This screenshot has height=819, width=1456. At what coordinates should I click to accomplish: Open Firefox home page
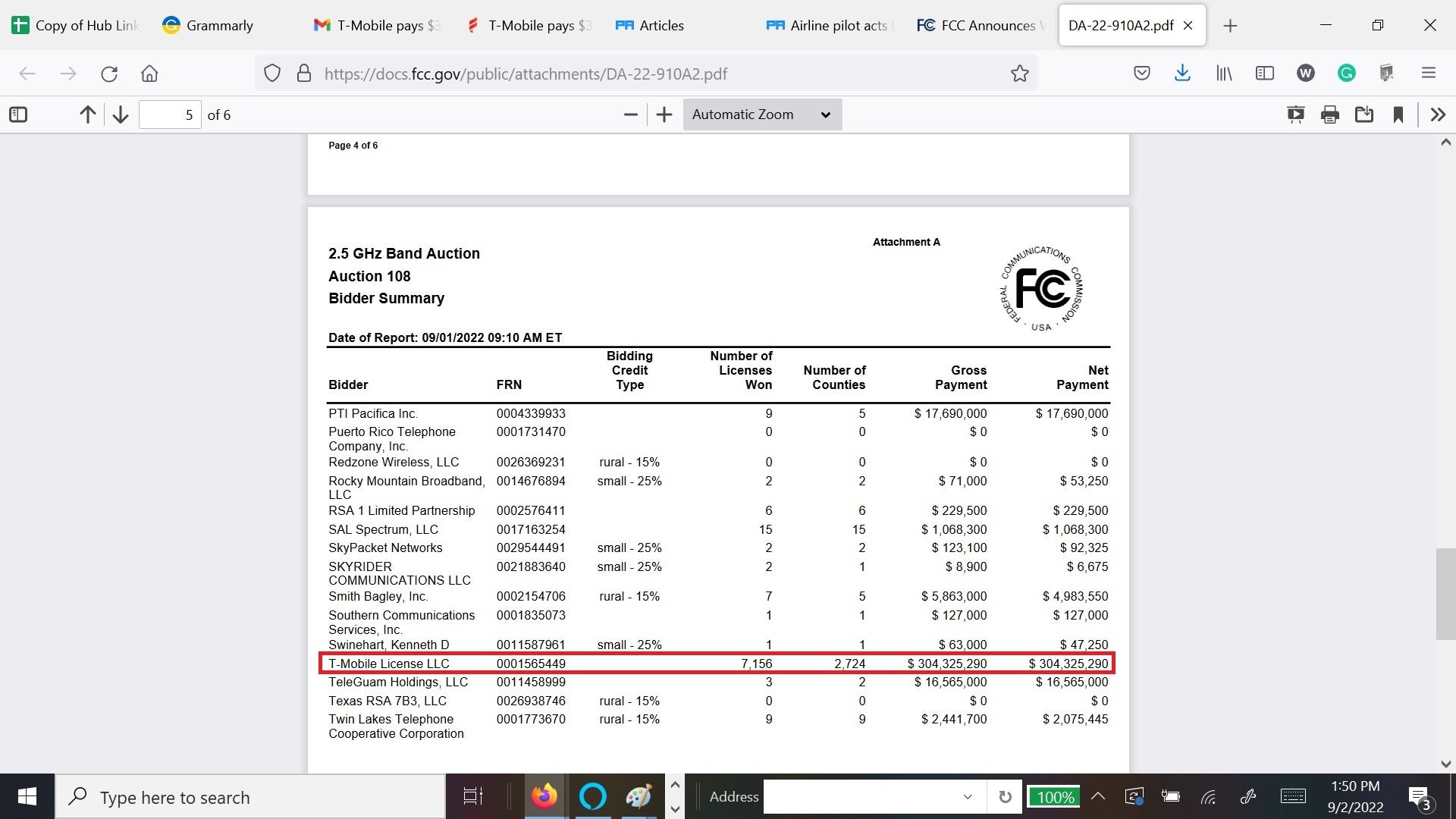(149, 74)
